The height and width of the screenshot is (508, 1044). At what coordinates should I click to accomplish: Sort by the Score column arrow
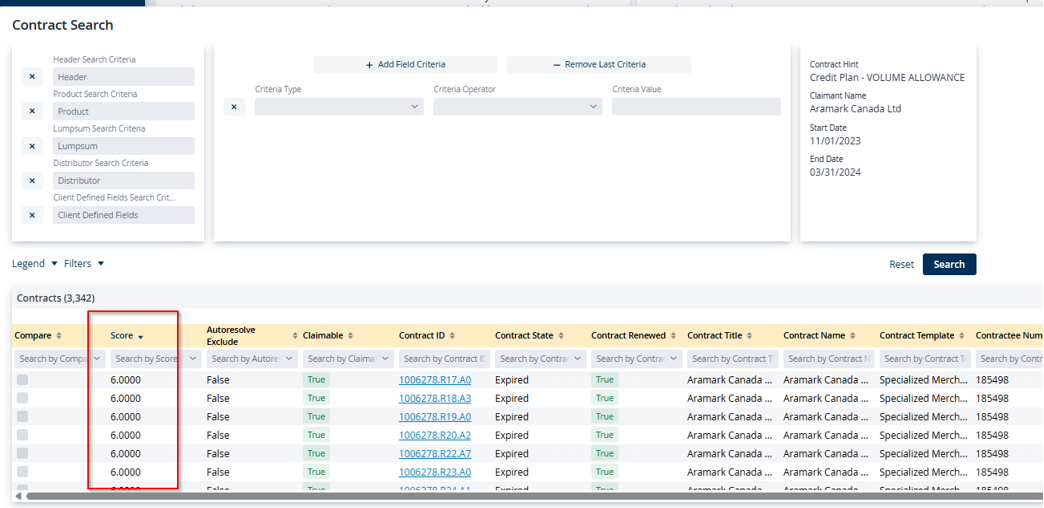click(140, 337)
